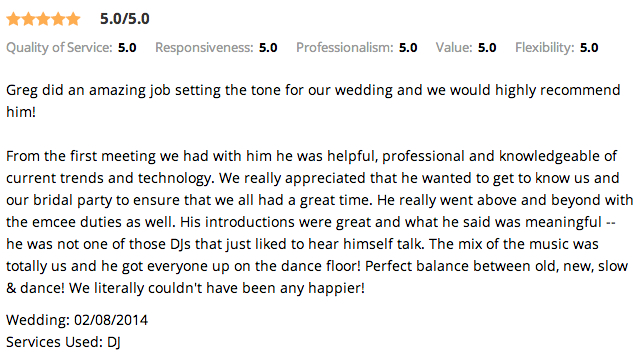Select the Value rating label
The width and height of the screenshot is (641, 361).
tap(454, 48)
